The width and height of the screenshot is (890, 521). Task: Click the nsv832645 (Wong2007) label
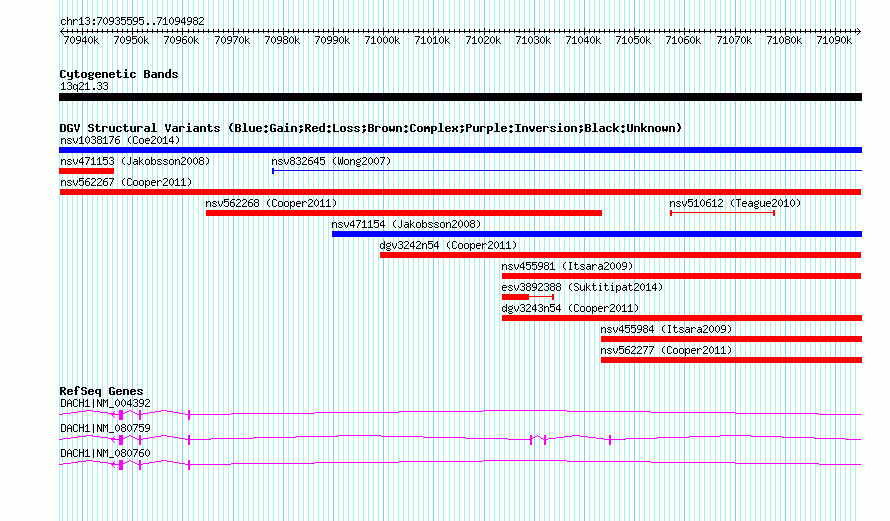pos(331,161)
